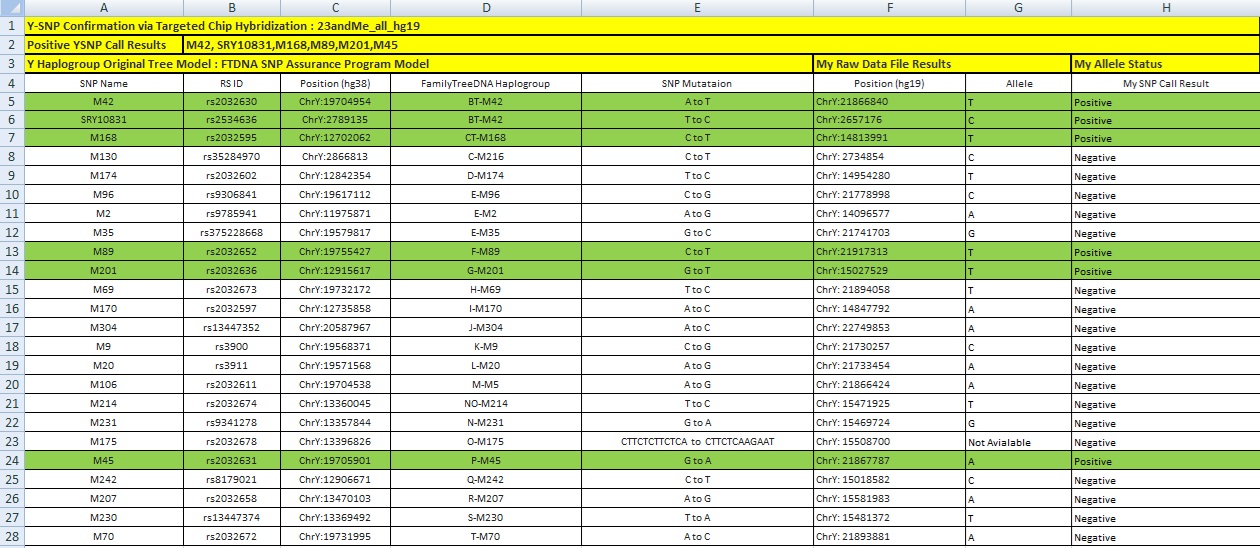
Task: Select the title cell in row 1
Action: tap(642, 26)
